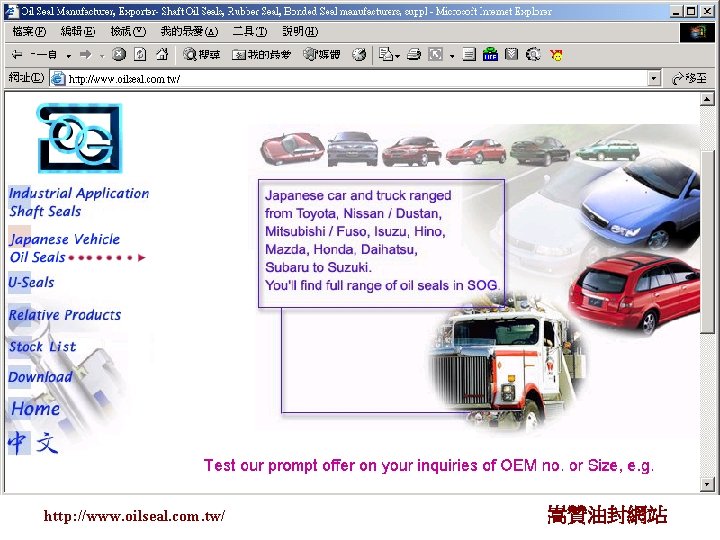This screenshot has width=720, height=540.
Task: Click the IE page icon in address bar
Action: [58, 79]
